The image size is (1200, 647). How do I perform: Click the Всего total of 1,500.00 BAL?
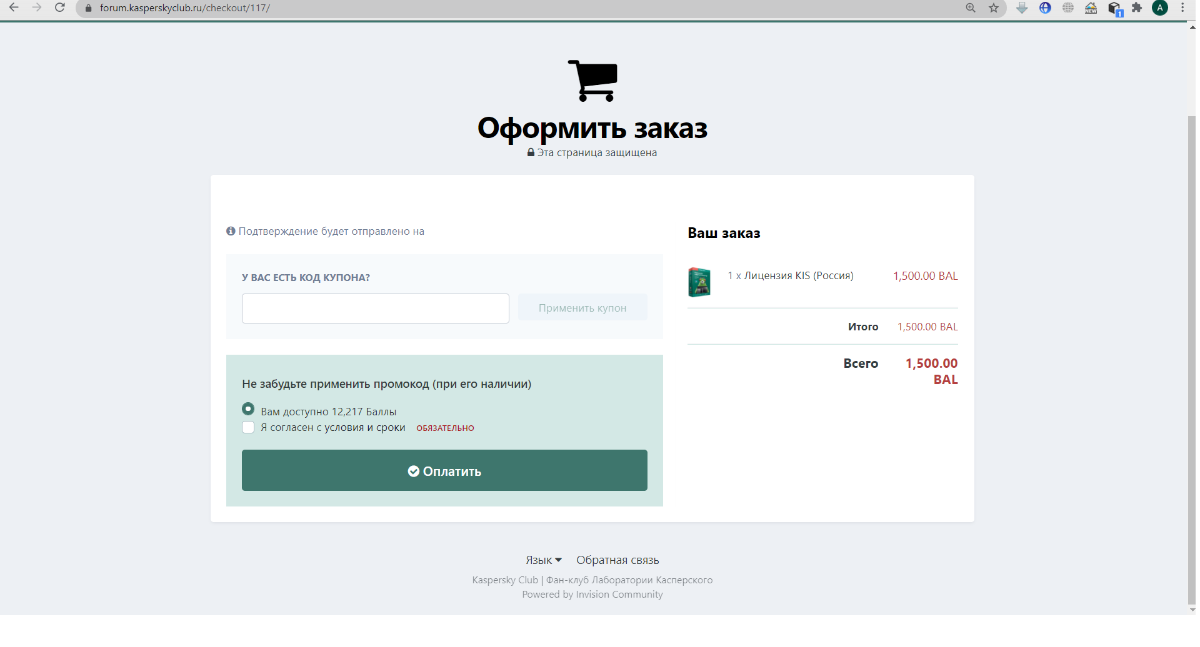[931, 371]
